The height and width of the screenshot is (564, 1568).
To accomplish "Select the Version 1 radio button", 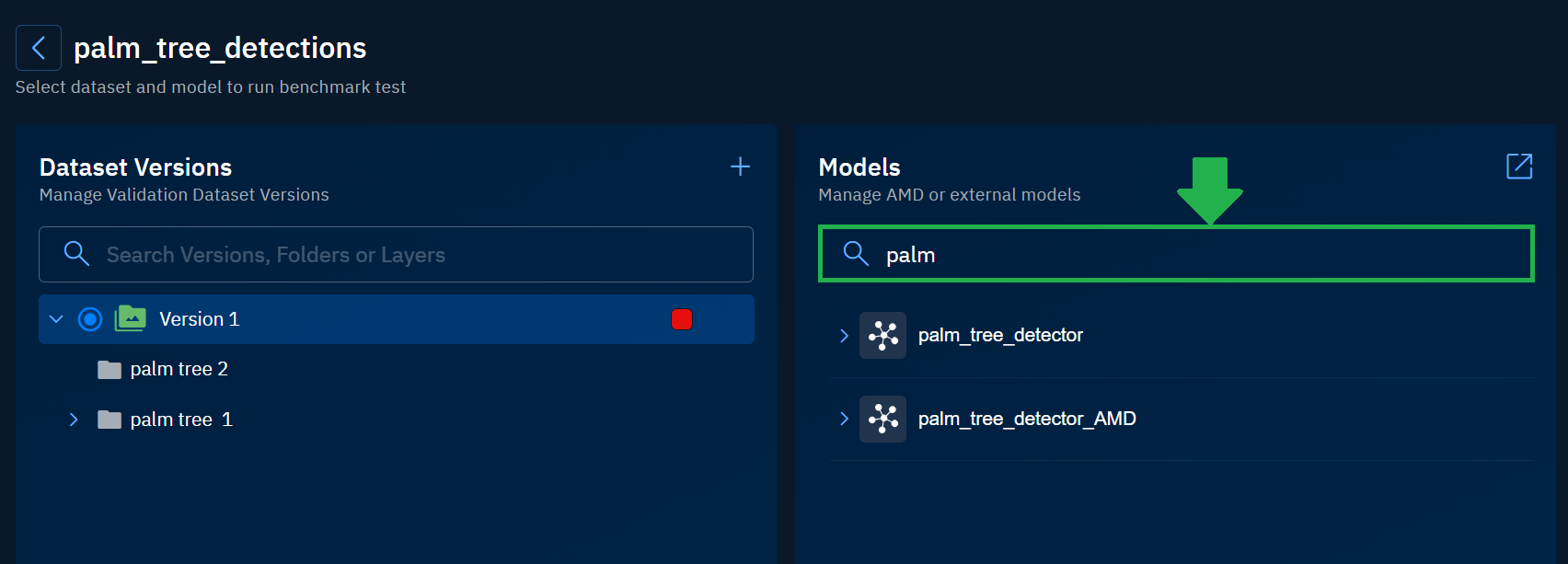I will pyautogui.click(x=90, y=319).
